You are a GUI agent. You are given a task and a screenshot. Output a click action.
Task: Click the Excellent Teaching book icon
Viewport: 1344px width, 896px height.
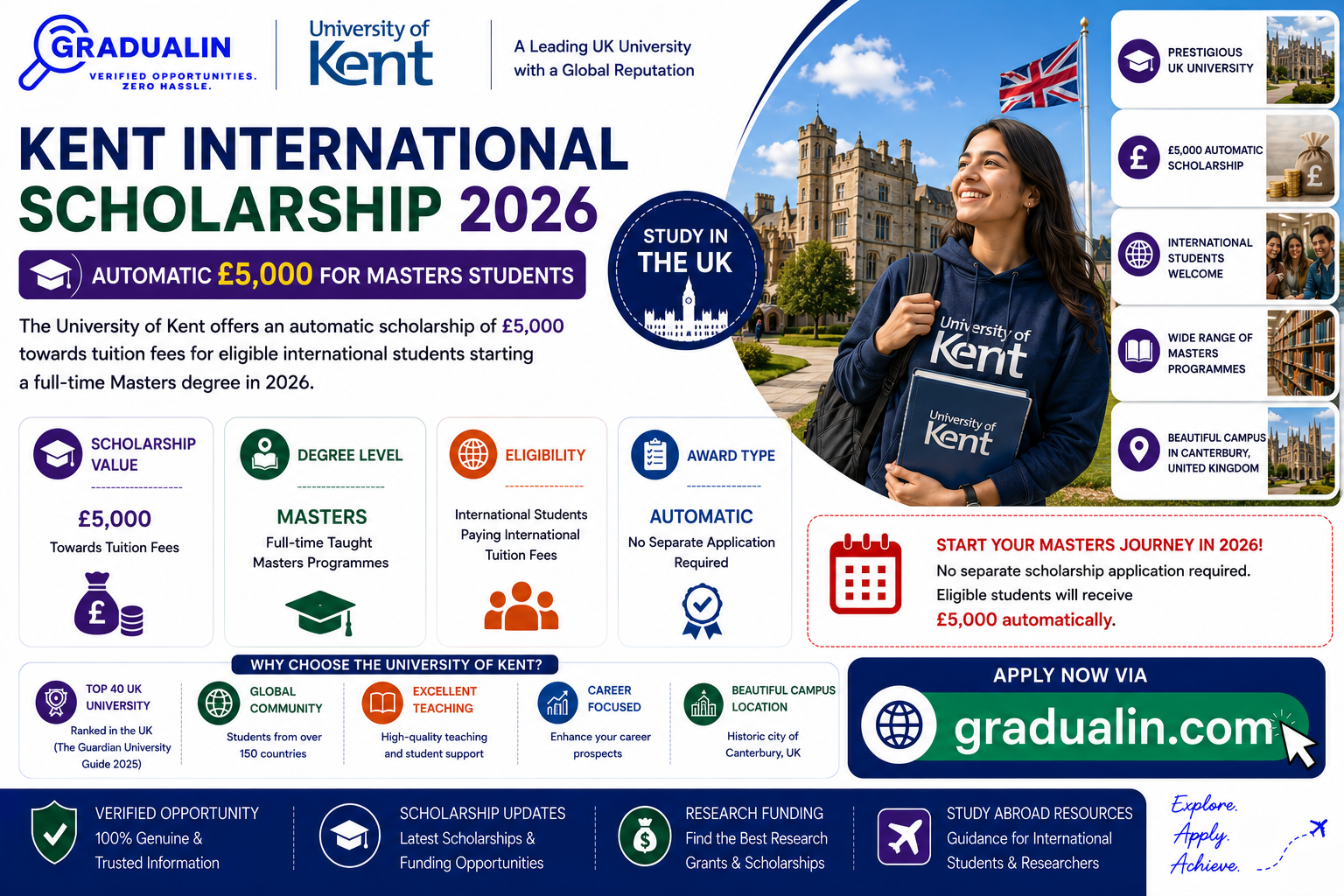382,703
